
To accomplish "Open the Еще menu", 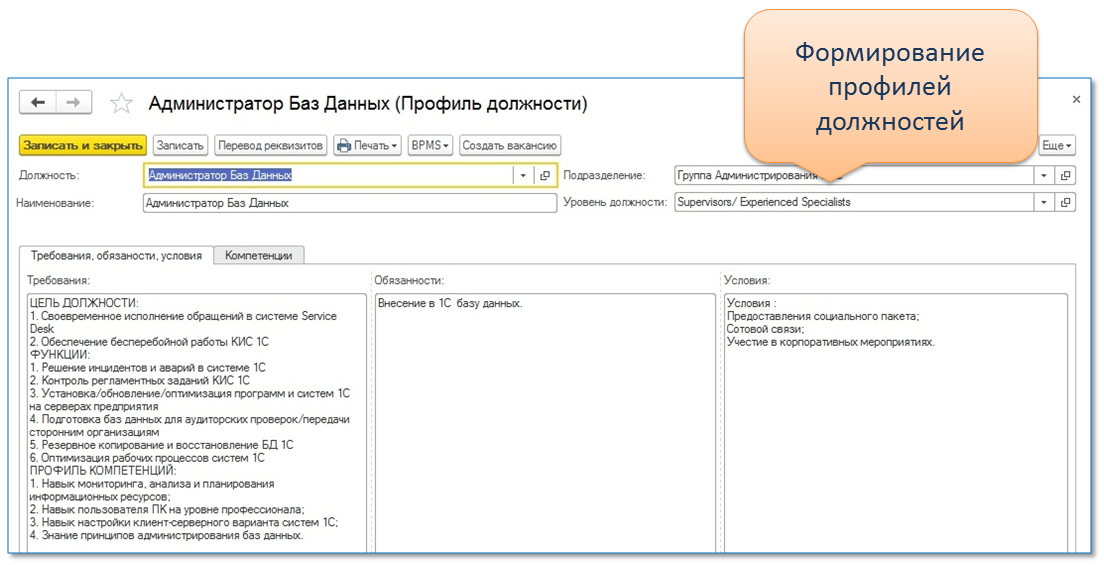I will (1057, 146).
